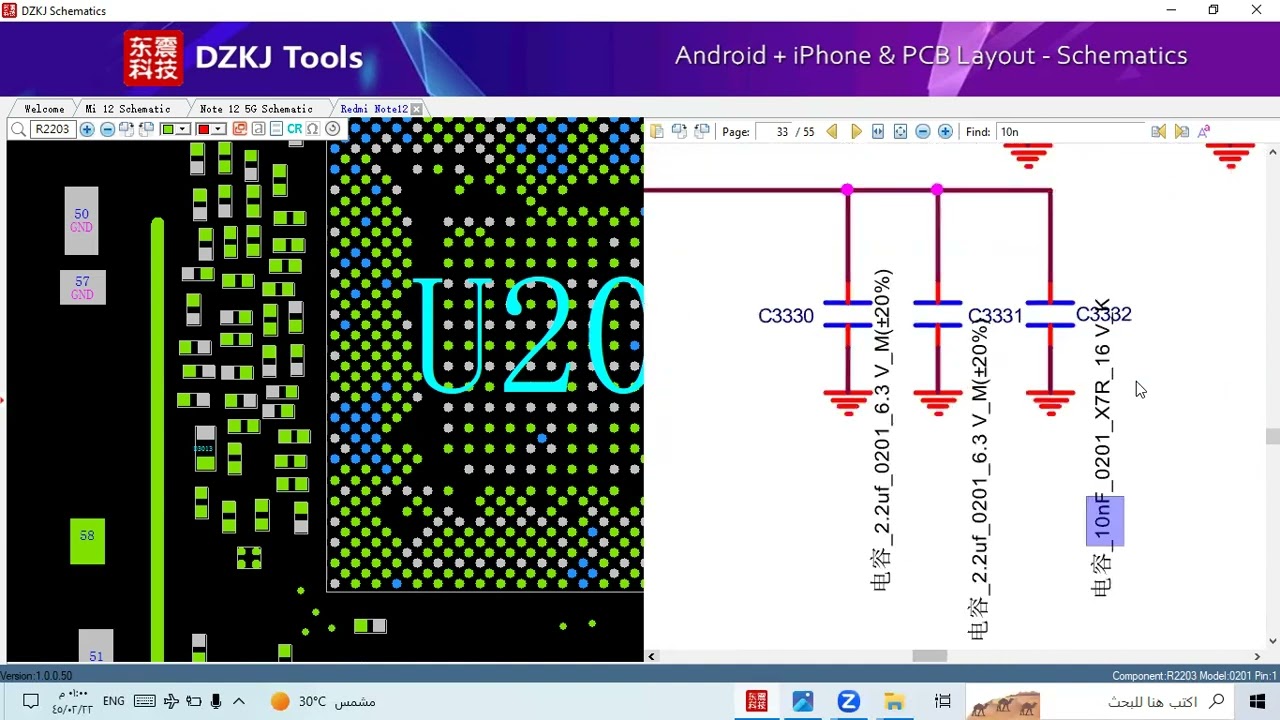Open the Windows Start menu
1280x720 pixels.
click(x=1257, y=701)
